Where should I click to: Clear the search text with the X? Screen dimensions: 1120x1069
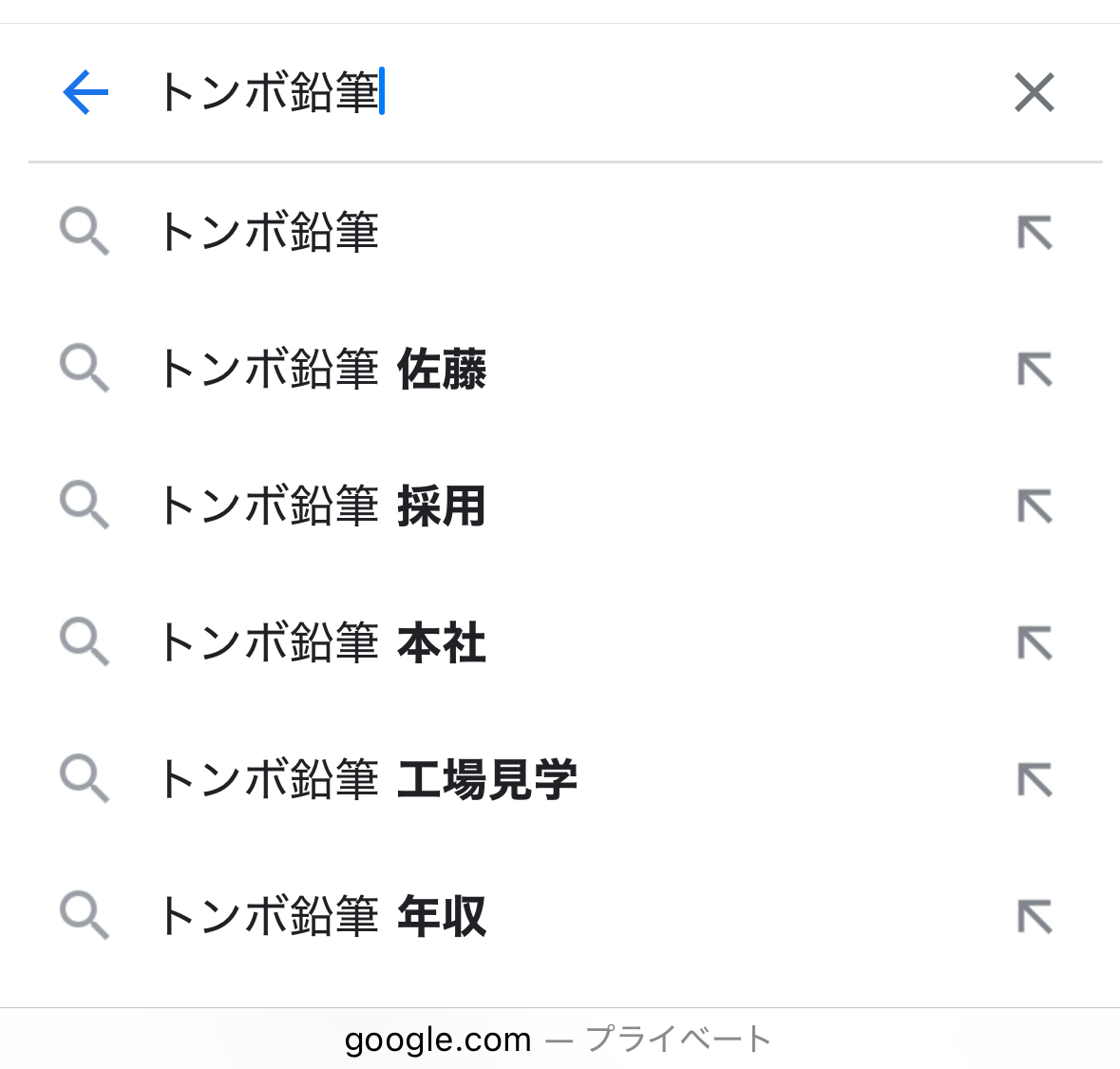[1035, 92]
